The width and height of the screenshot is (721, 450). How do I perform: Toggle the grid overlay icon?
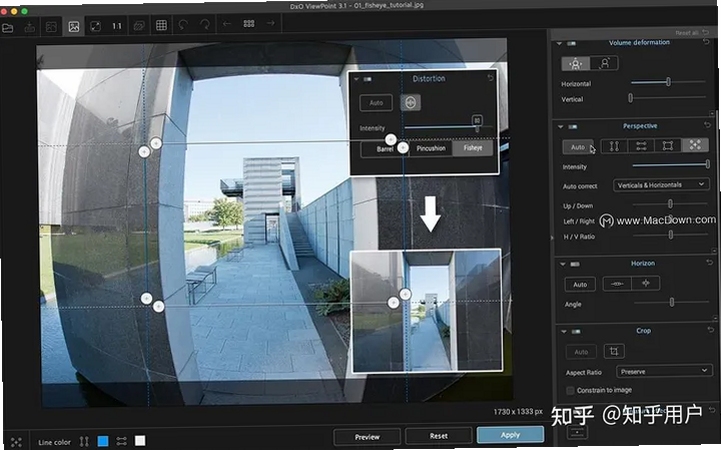(x=161, y=25)
